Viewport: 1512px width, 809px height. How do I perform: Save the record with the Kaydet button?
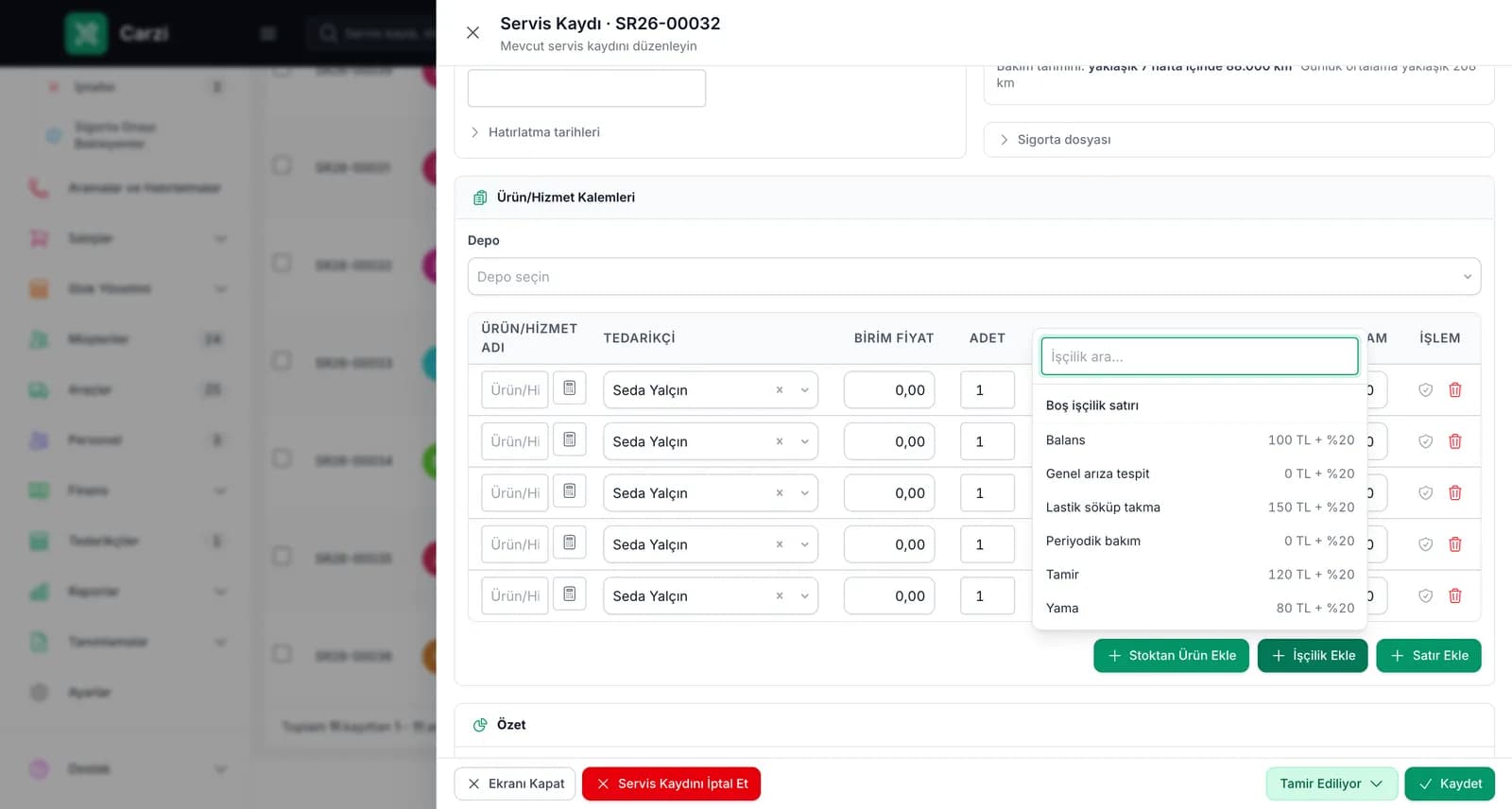[x=1450, y=783]
